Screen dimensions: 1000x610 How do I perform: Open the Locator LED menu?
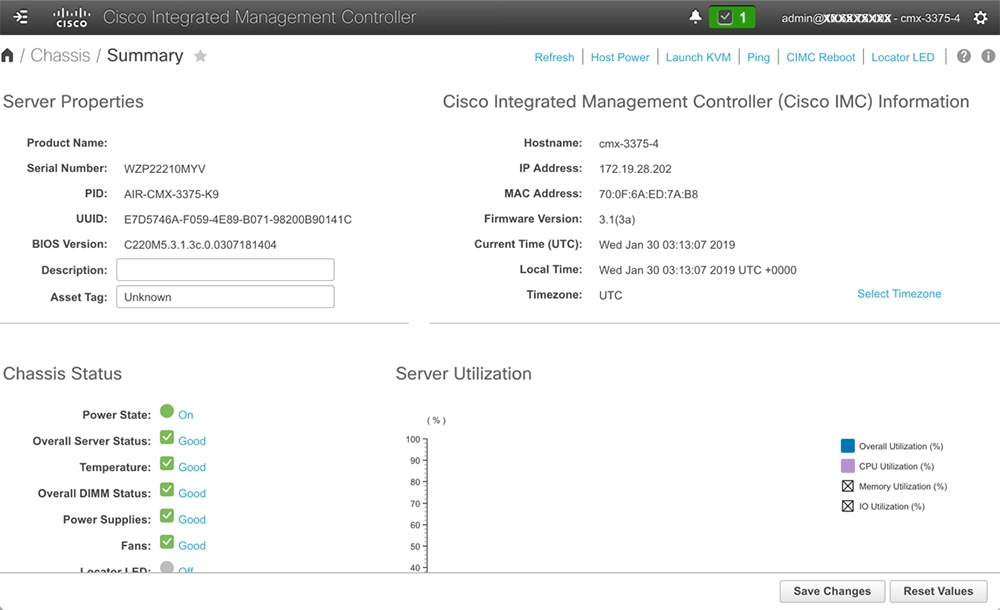pos(903,57)
